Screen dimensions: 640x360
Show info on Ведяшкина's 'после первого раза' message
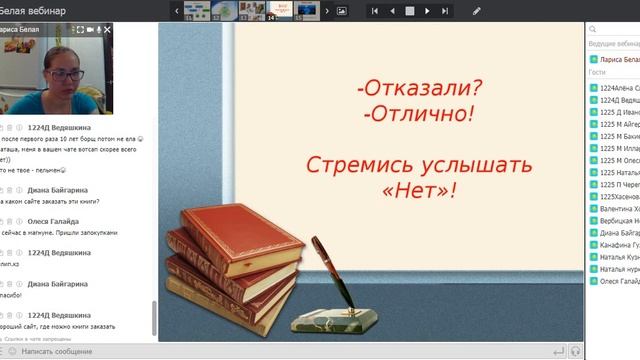pos(19,127)
